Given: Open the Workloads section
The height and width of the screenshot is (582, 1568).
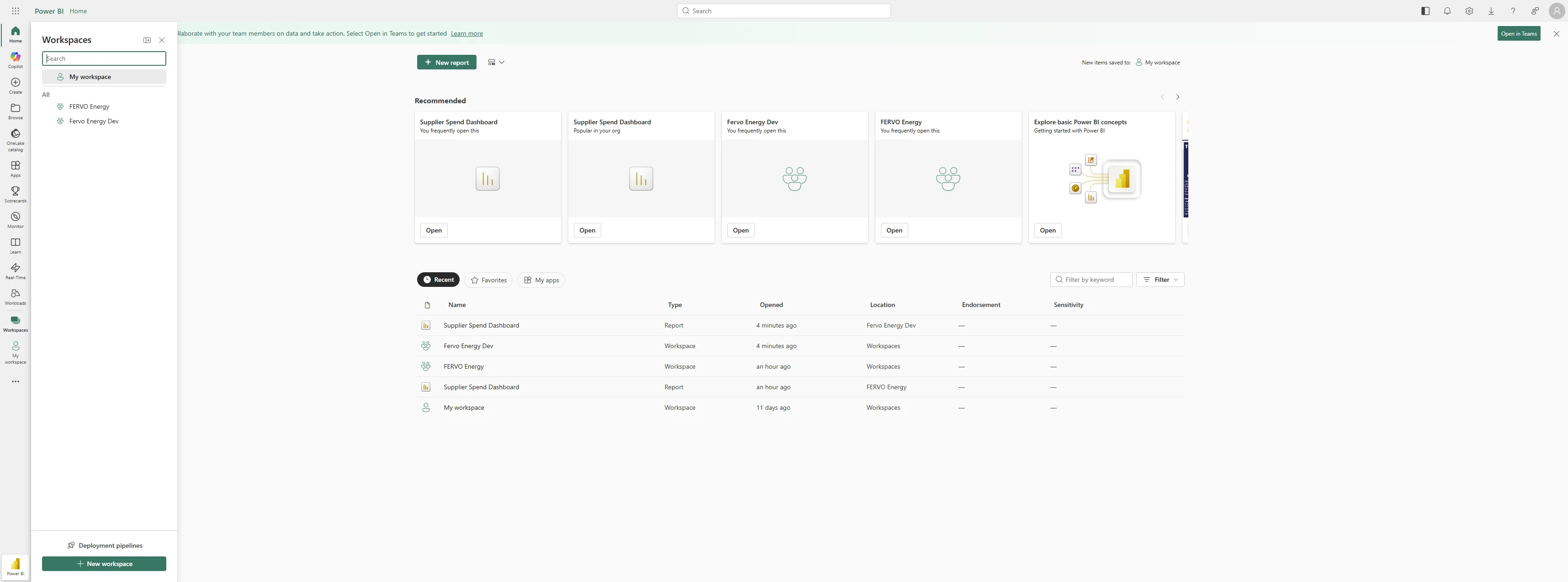Looking at the screenshot, I should tap(15, 296).
